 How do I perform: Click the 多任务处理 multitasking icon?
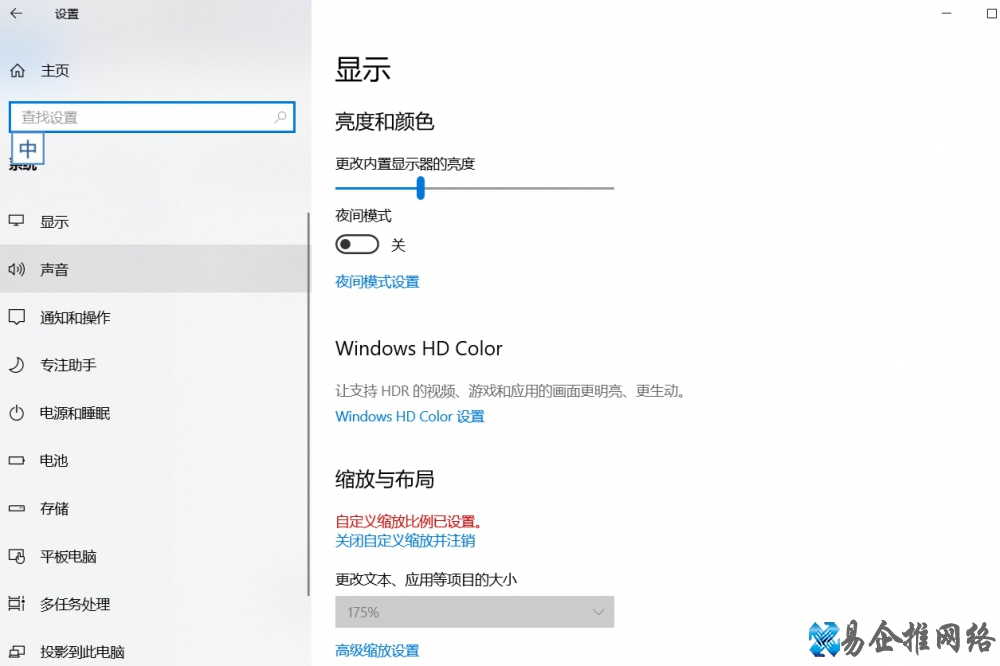coord(16,604)
